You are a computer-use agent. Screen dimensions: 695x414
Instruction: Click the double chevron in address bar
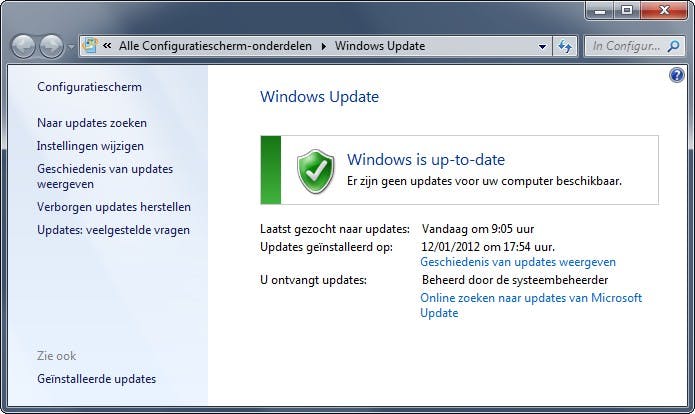[x=107, y=46]
